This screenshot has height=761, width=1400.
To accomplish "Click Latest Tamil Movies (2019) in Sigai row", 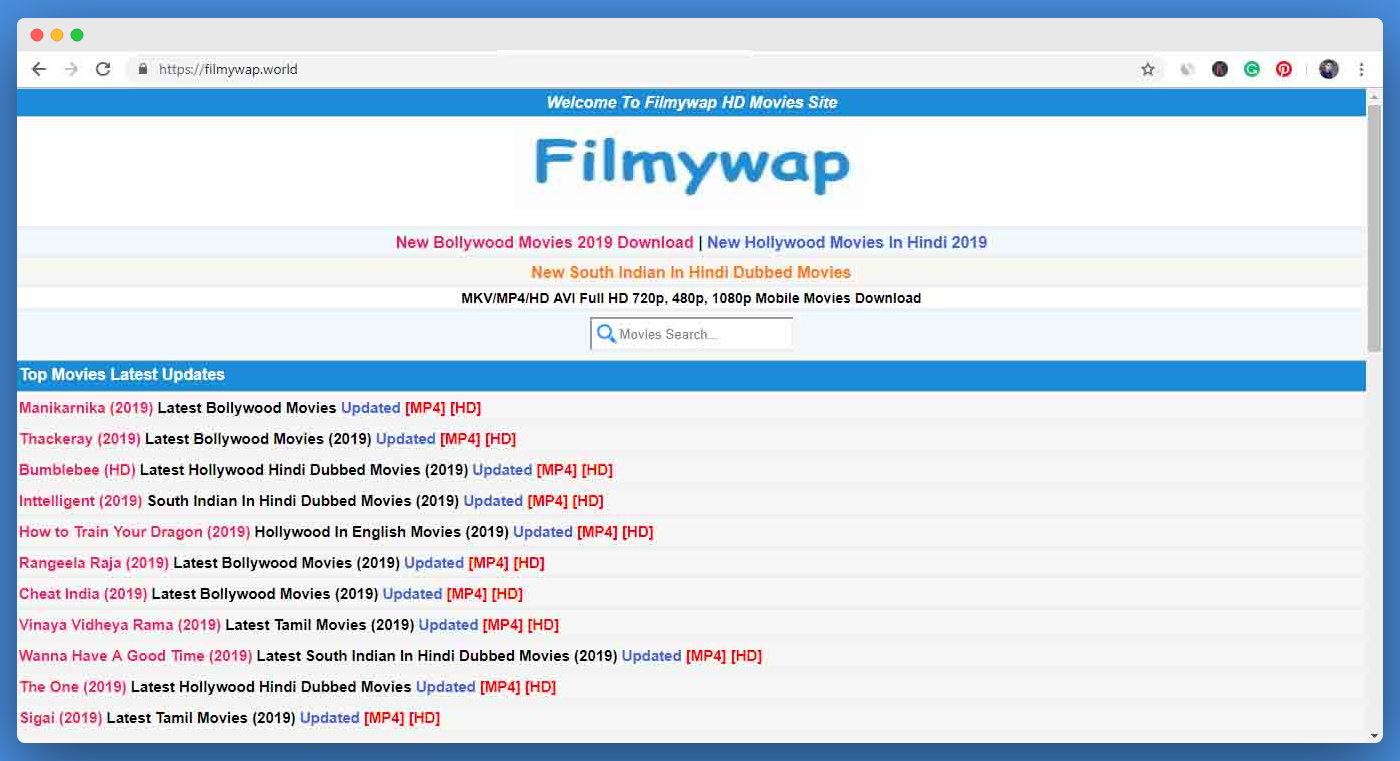I will (201, 718).
